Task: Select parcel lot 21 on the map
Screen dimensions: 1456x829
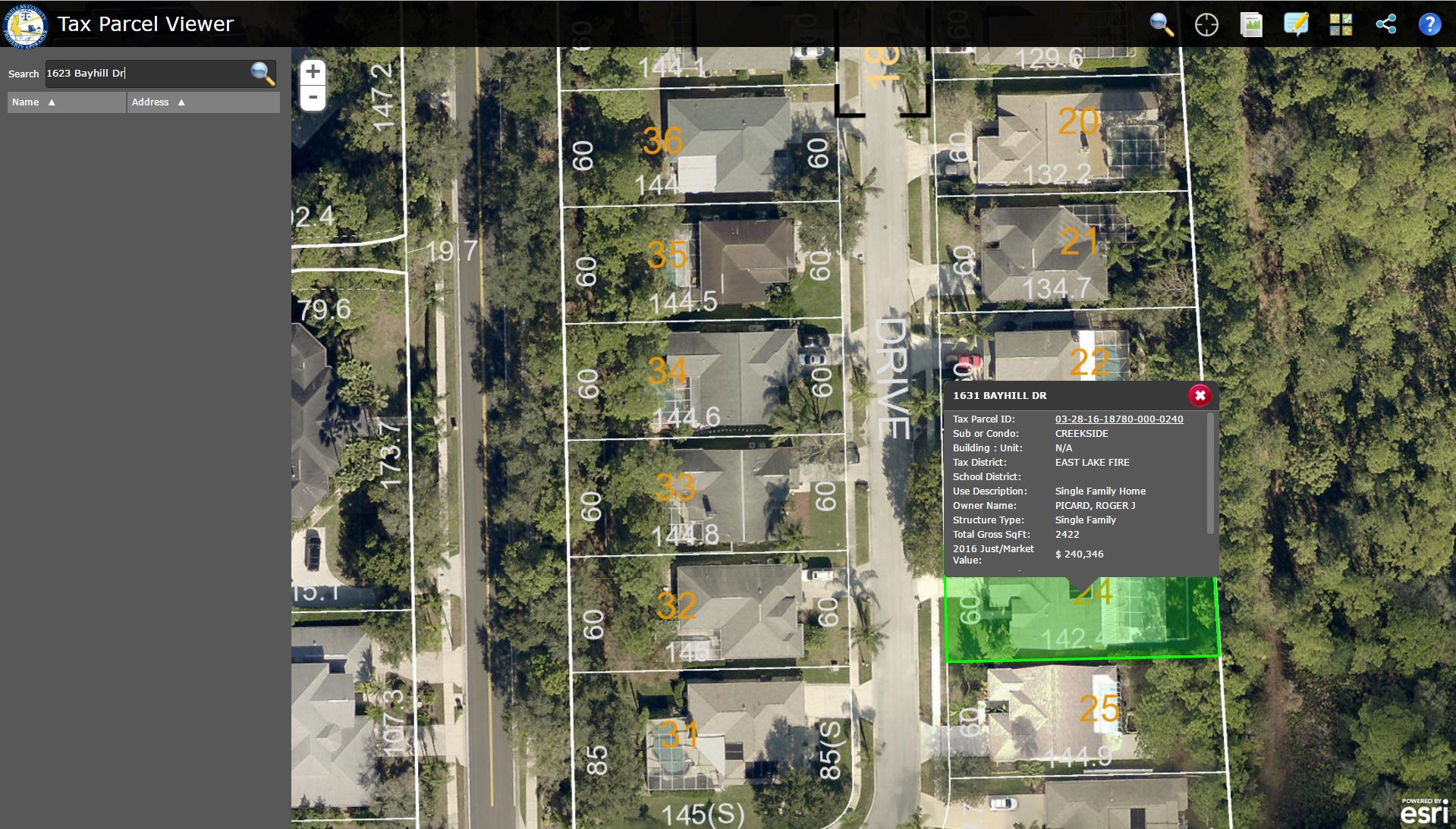Action: (x=1062, y=250)
